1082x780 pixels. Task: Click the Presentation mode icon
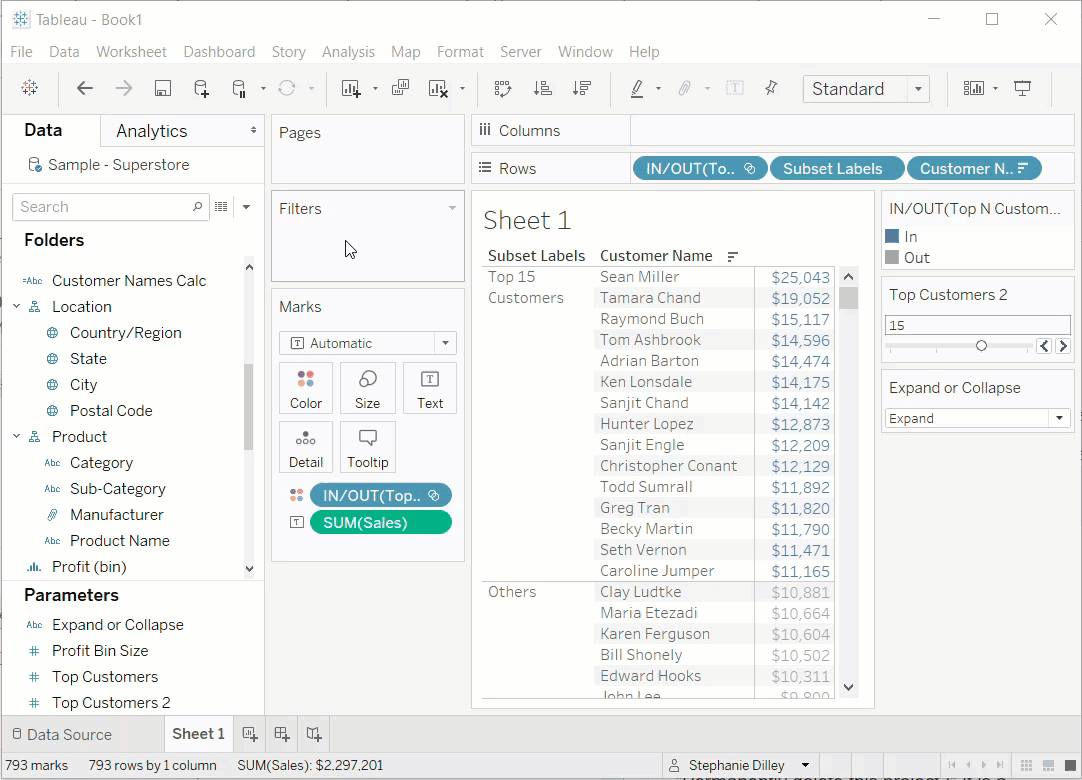click(x=1022, y=88)
